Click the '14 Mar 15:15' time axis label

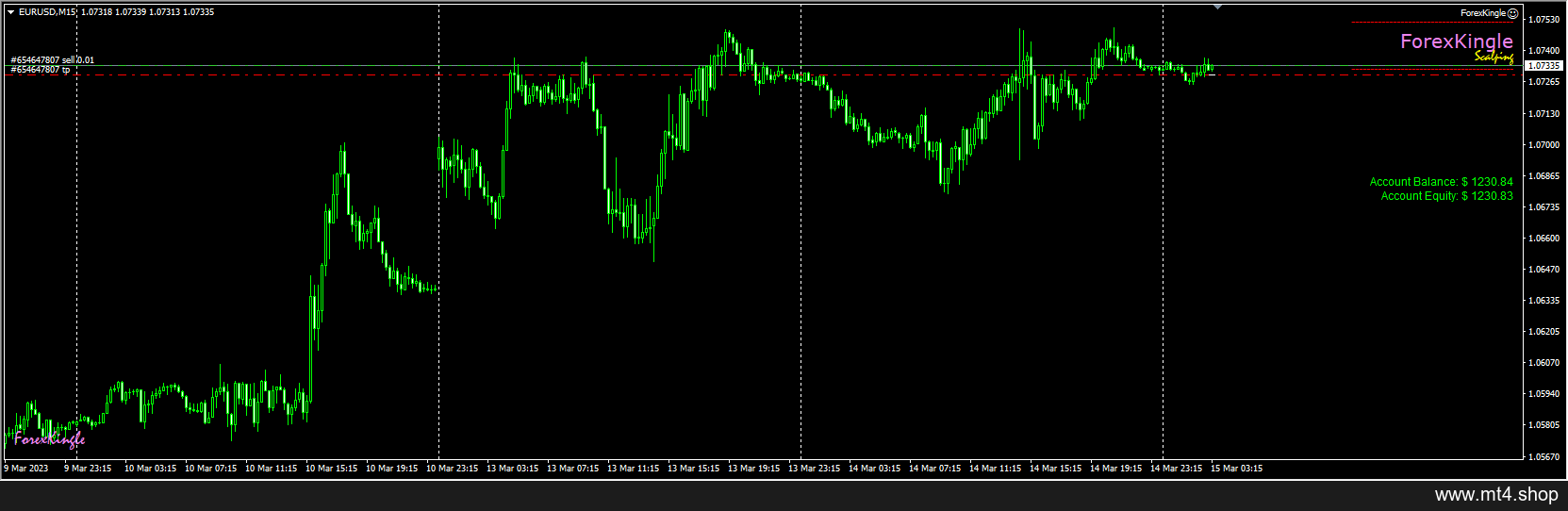(1056, 469)
